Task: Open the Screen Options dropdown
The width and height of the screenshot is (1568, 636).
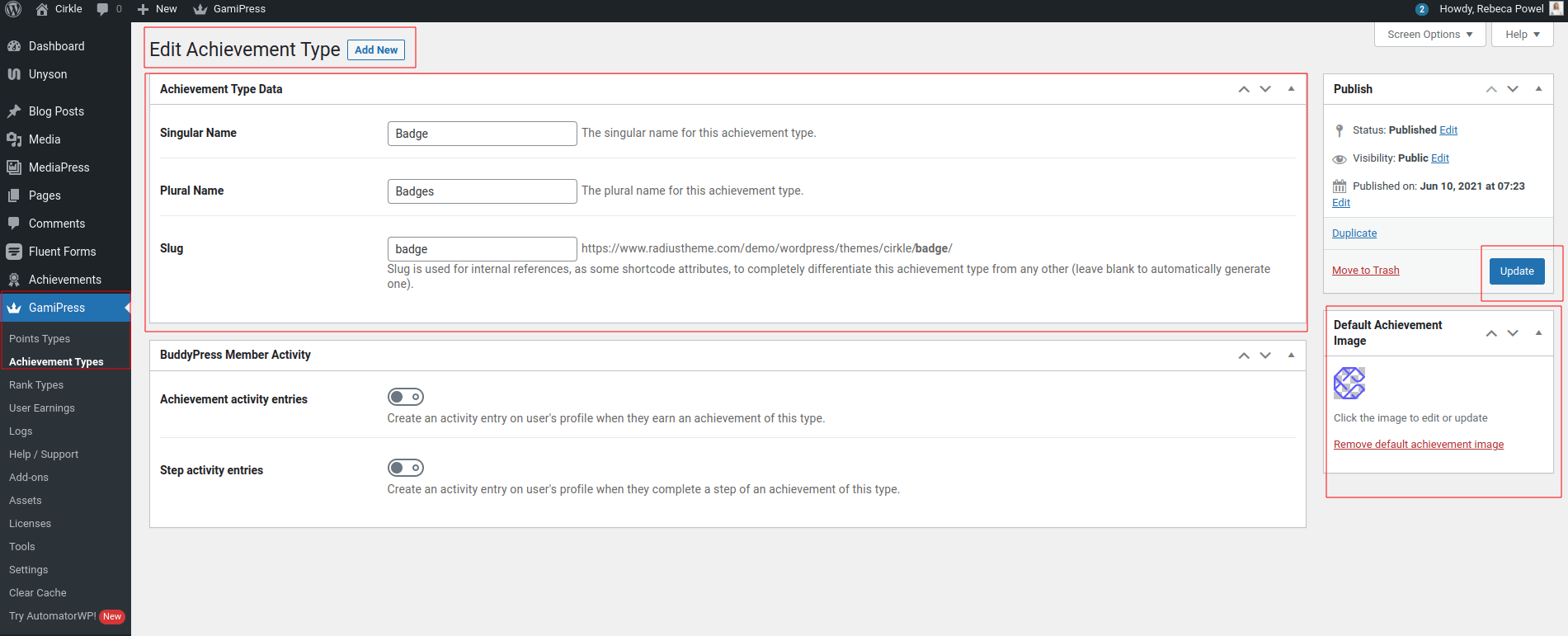Action: [x=1430, y=35]
